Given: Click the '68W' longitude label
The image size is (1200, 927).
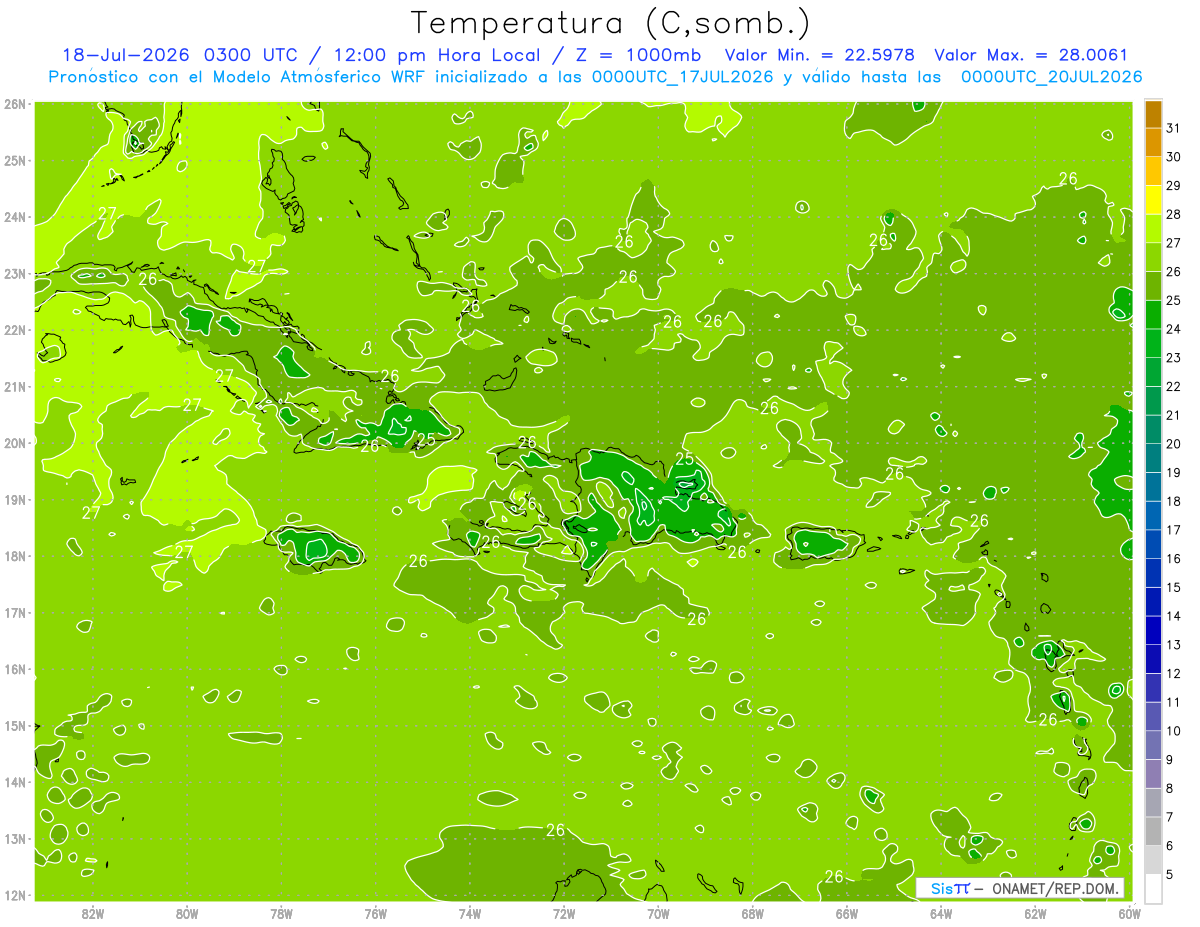Looking at the screenshot, I should point(753,913).
